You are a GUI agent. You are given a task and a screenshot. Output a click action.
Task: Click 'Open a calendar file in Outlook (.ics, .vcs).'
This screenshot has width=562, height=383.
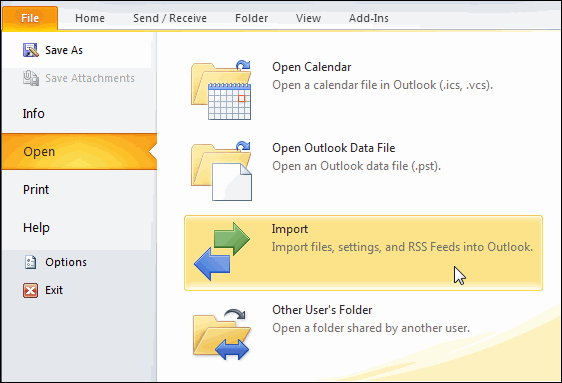click(x=382, y=85)
